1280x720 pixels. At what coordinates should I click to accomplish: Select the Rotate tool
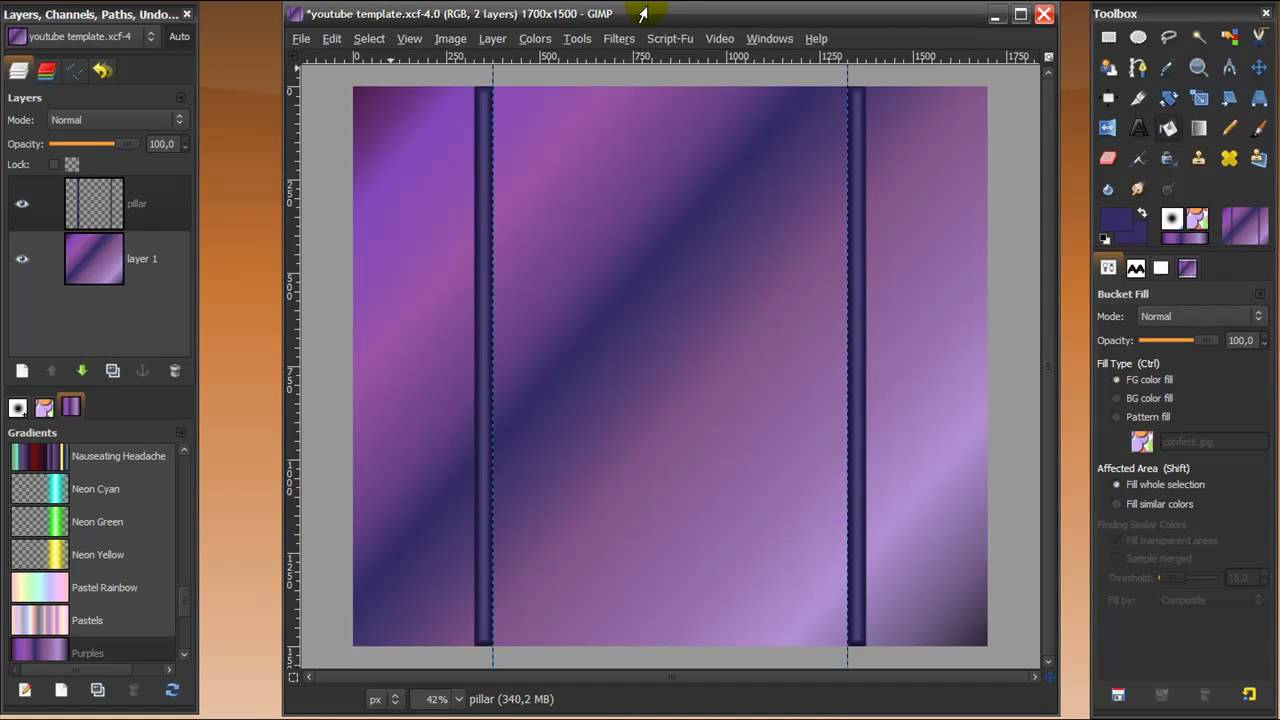click(1169, 98)
